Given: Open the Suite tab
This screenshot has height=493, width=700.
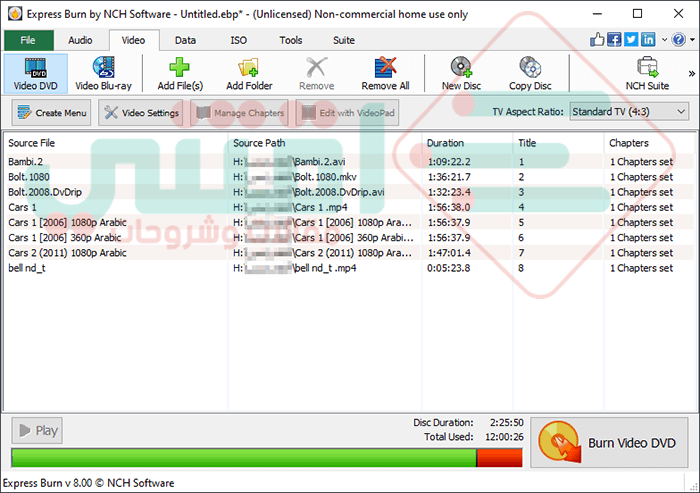Looking at the screenshot, I should point(344,40).
